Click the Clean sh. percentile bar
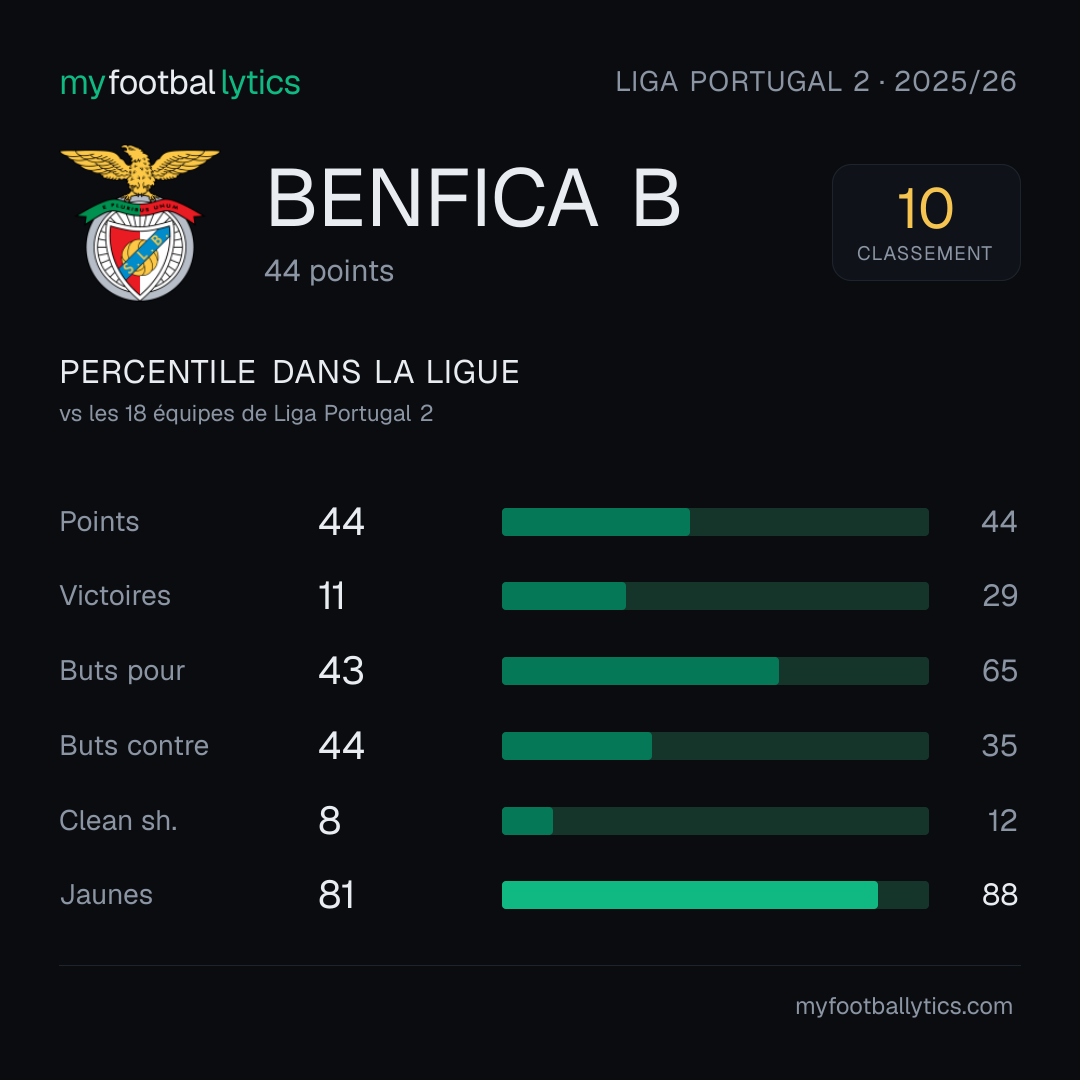Screen dimensions: 1080x1080 pyautogui.click(x=715, y=821)
